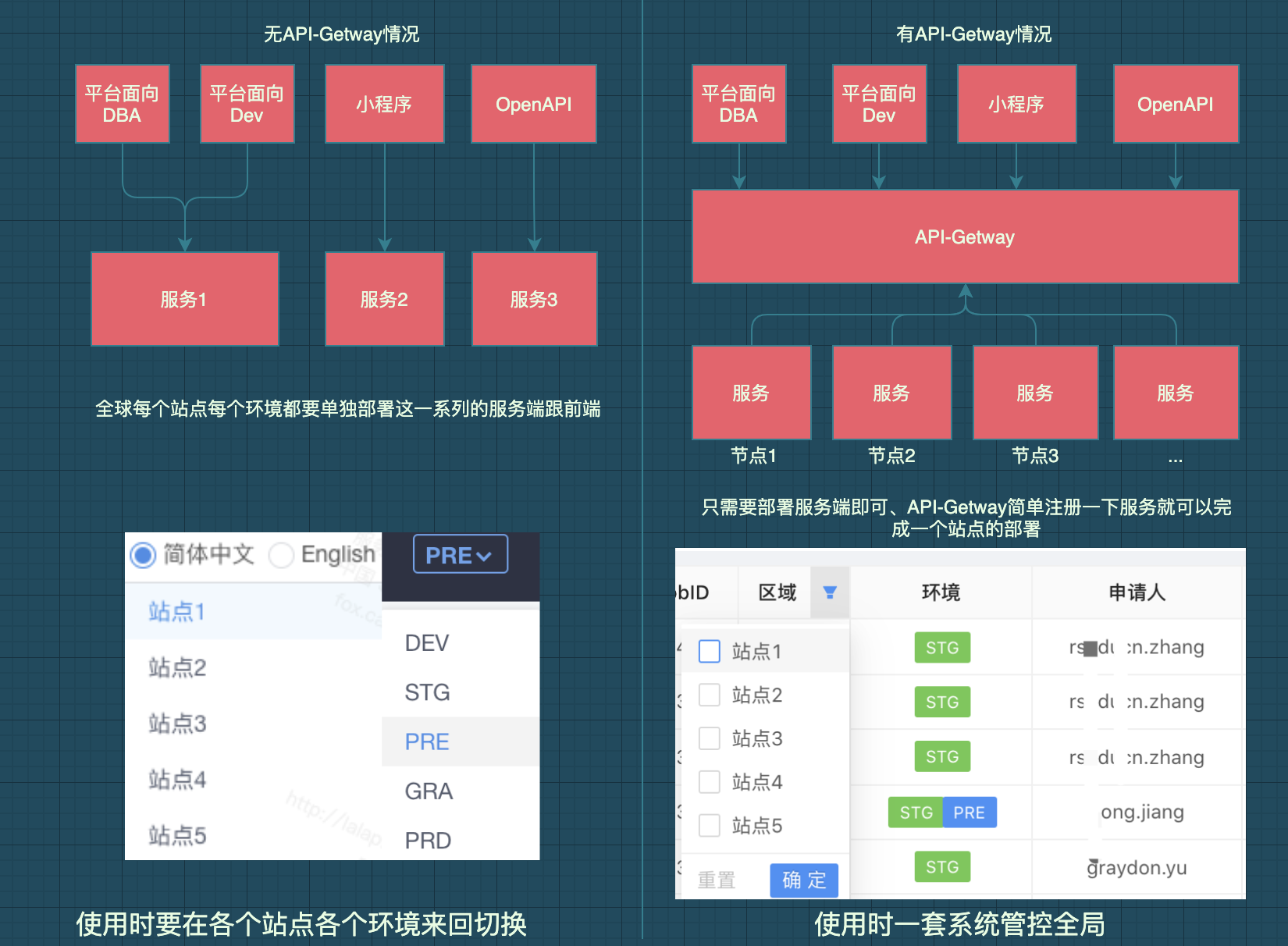
Task: Choose DEV in the environment list
Action: (x=461, y=643)
